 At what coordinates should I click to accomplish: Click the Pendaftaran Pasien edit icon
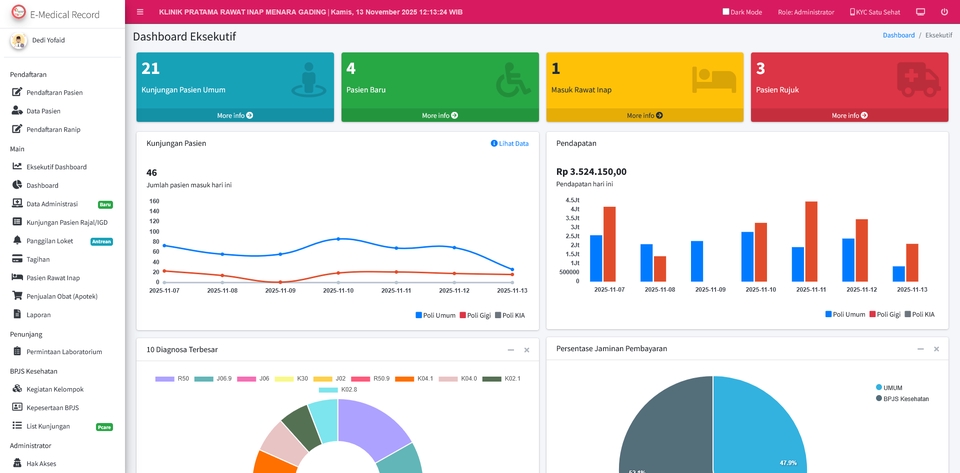point(17,92)
